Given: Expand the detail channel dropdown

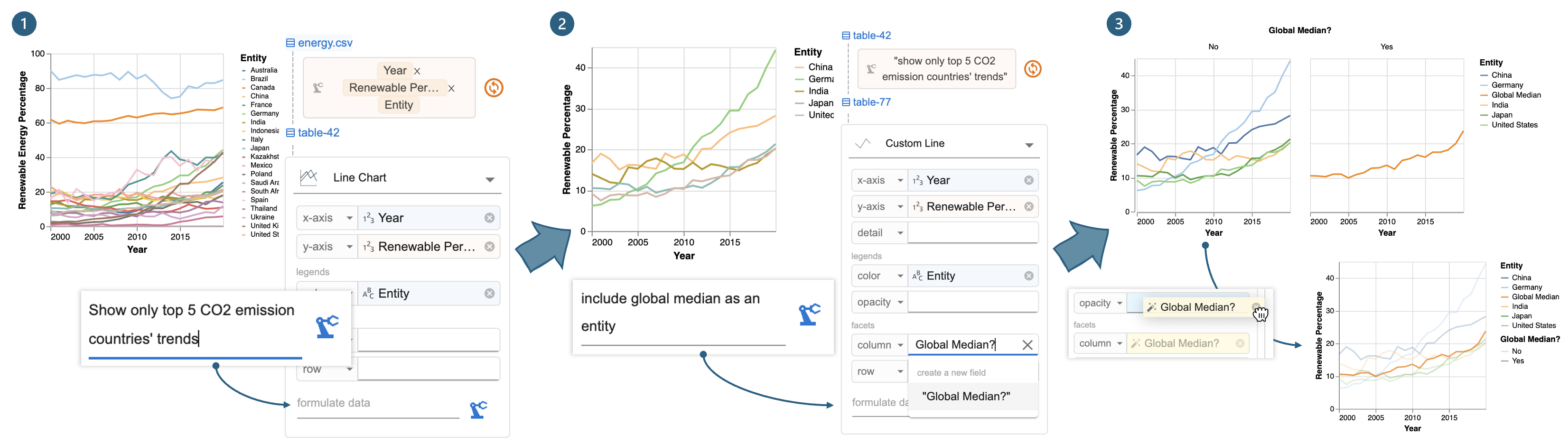Looking at the screenshot, I should [900, 233].
